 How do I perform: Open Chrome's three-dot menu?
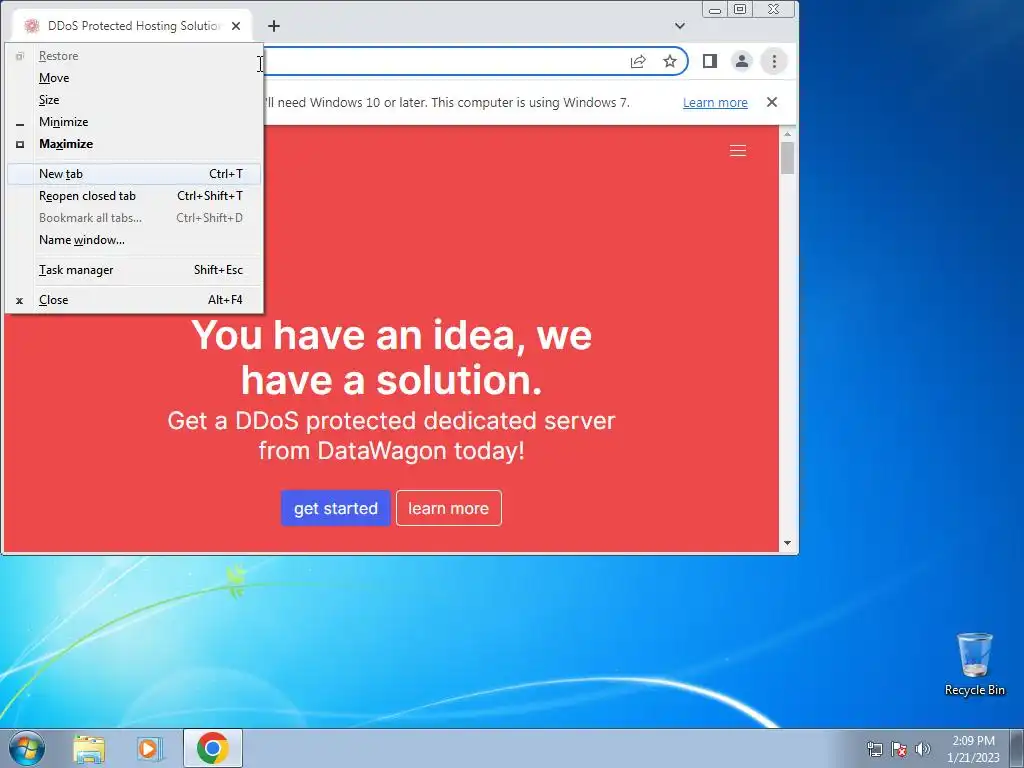774,61
